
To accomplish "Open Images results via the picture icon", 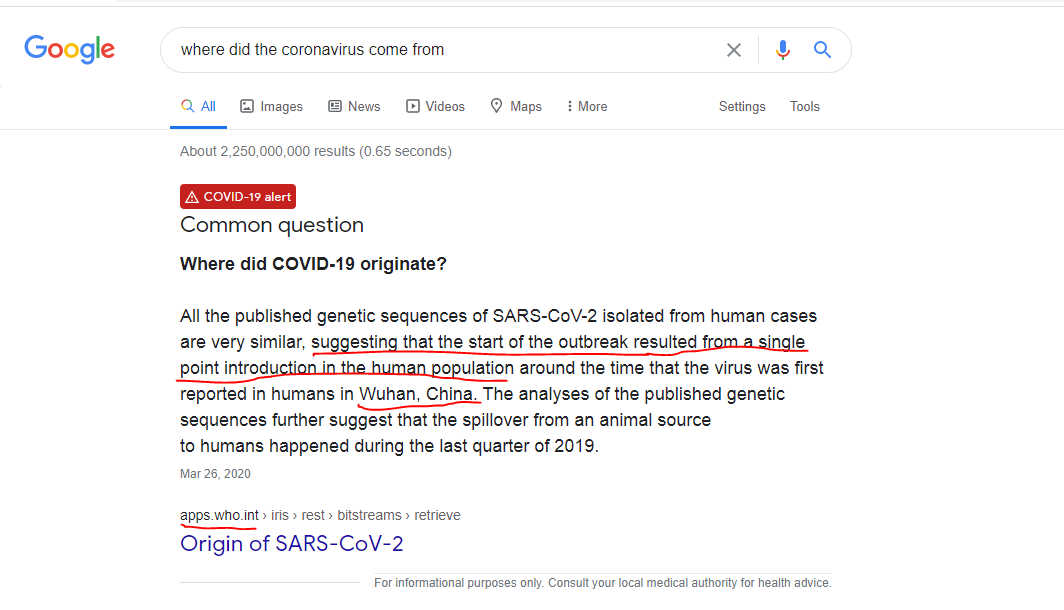I will (247, 106).
